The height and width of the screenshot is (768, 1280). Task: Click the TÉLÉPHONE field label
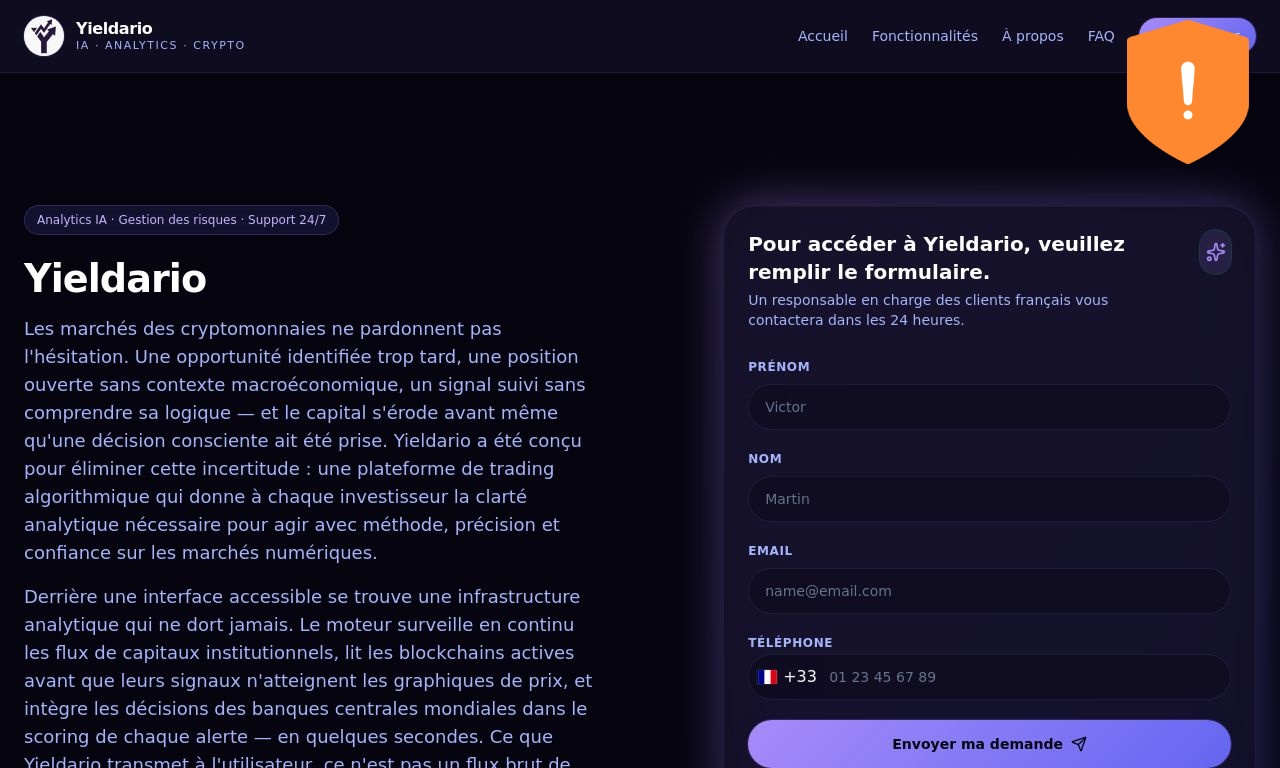pos(790,643)
